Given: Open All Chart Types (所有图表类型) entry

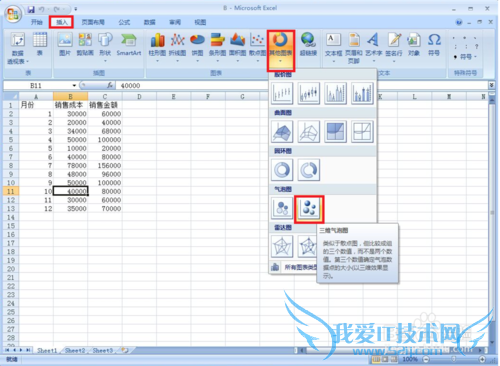Looking at the screenshot, I should [293, 267].
